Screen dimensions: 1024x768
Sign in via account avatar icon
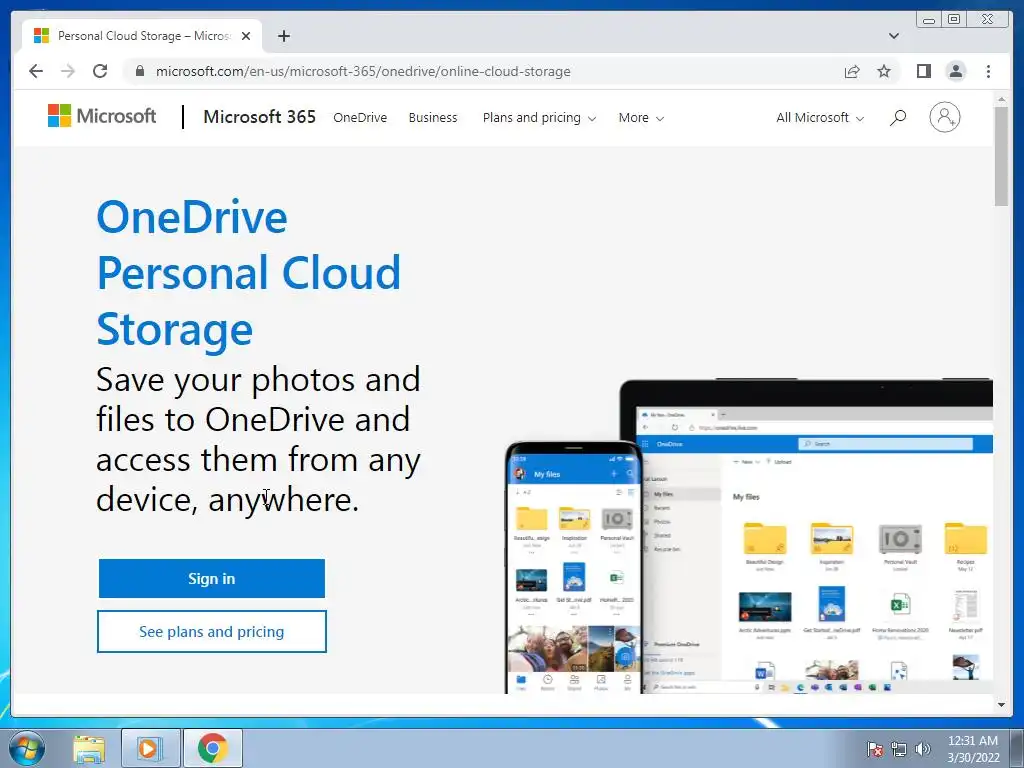pyautogui.click(x=944, y=117)
